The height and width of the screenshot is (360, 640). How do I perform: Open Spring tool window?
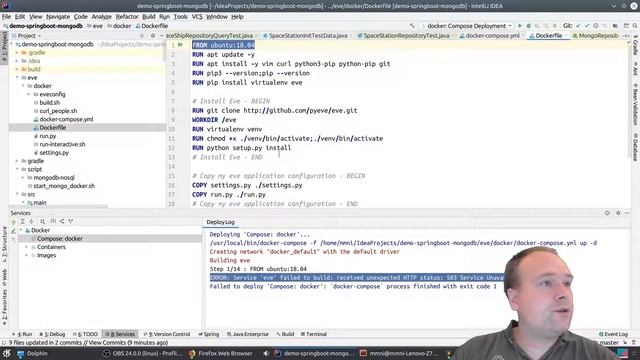tap(209, 334)
